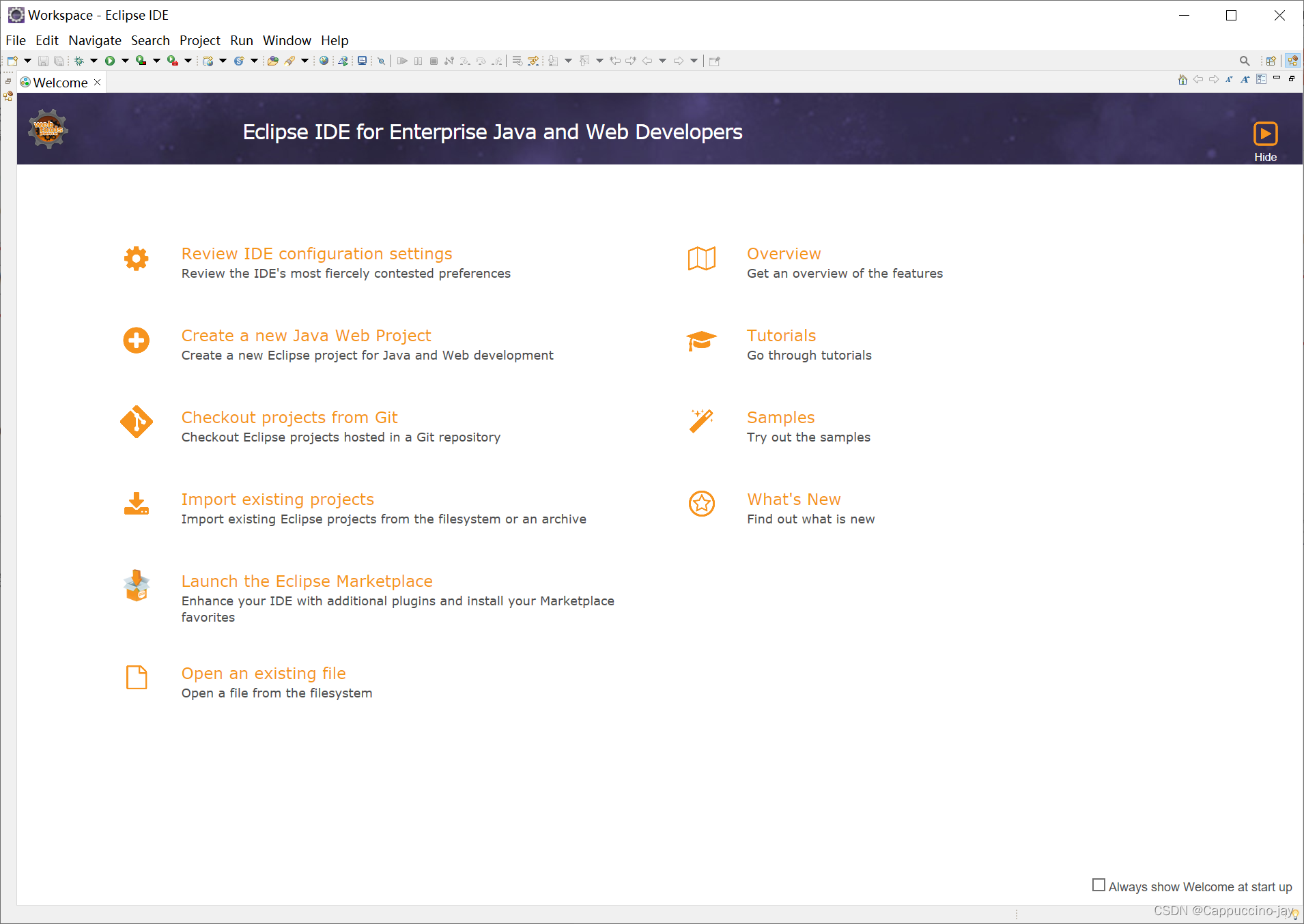The height and width of the screenshot is (924, 1304).
Task: Click the Search flashlight toolbar icon
Action: click(290, 61)
